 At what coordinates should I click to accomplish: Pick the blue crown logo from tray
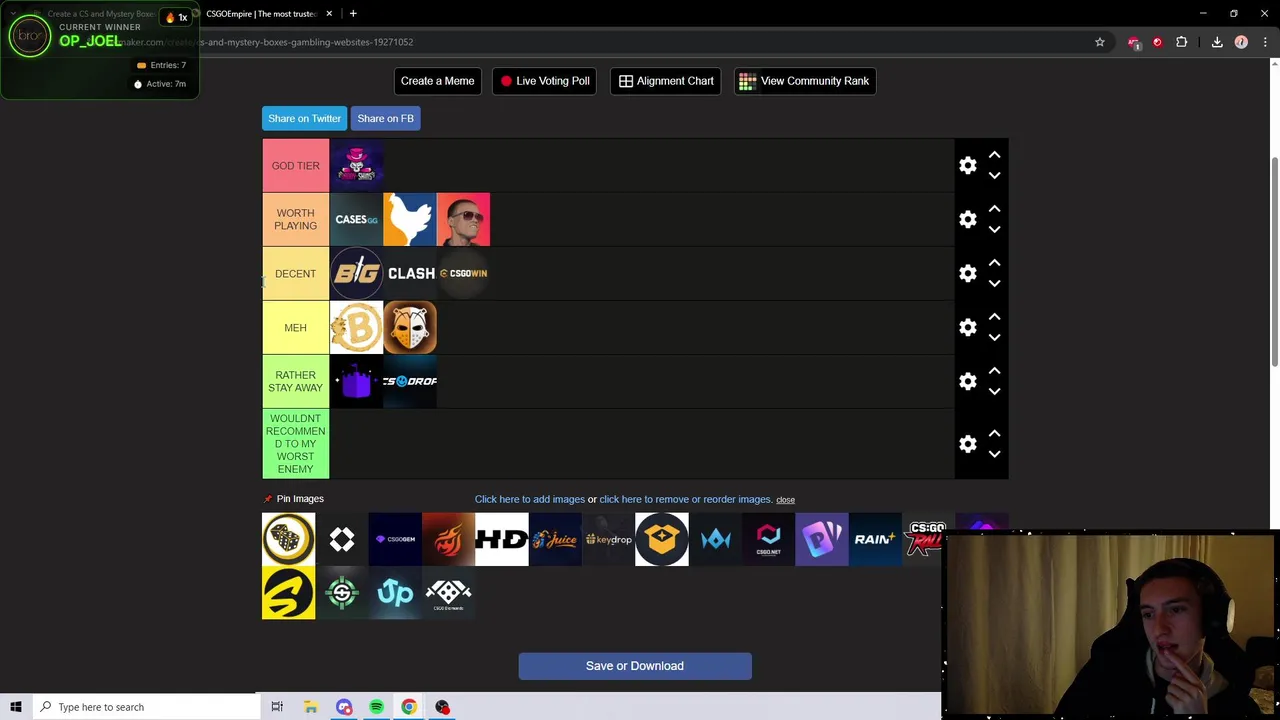coord(715,539)
